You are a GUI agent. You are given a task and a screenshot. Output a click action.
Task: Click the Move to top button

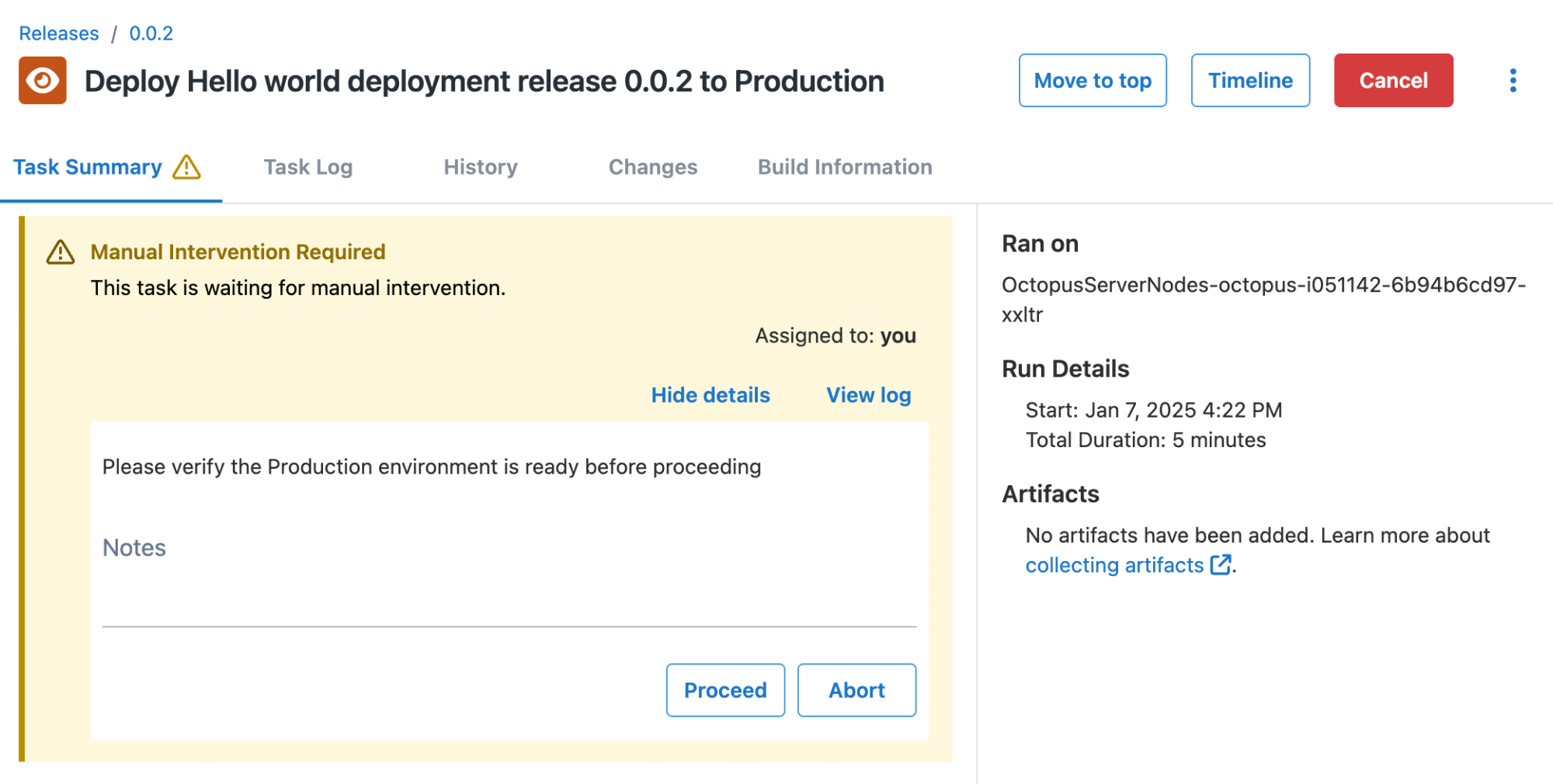[1093, 80]
